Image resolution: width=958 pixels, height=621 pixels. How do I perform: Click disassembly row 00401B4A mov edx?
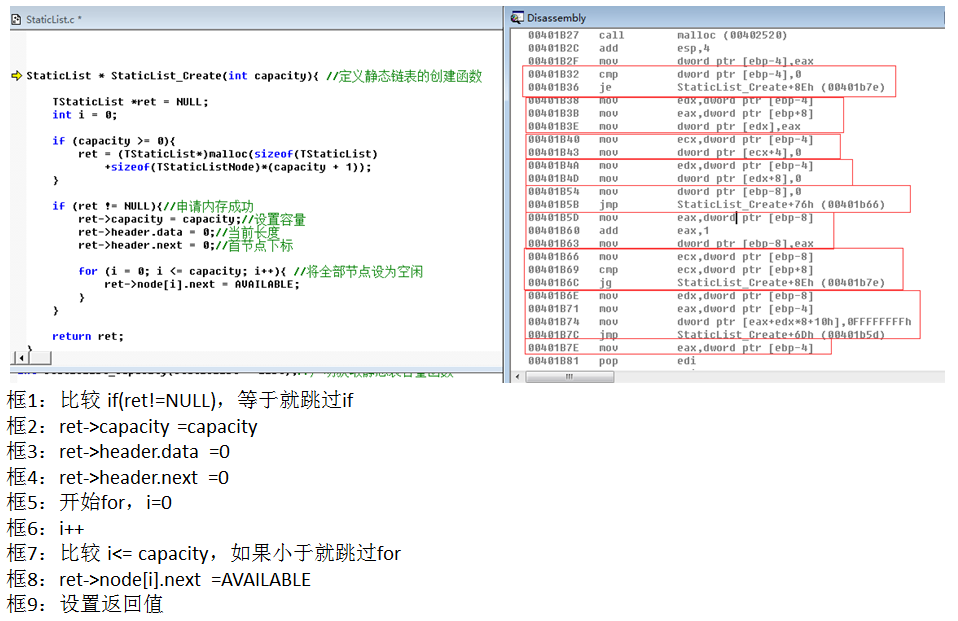(671, 166)
